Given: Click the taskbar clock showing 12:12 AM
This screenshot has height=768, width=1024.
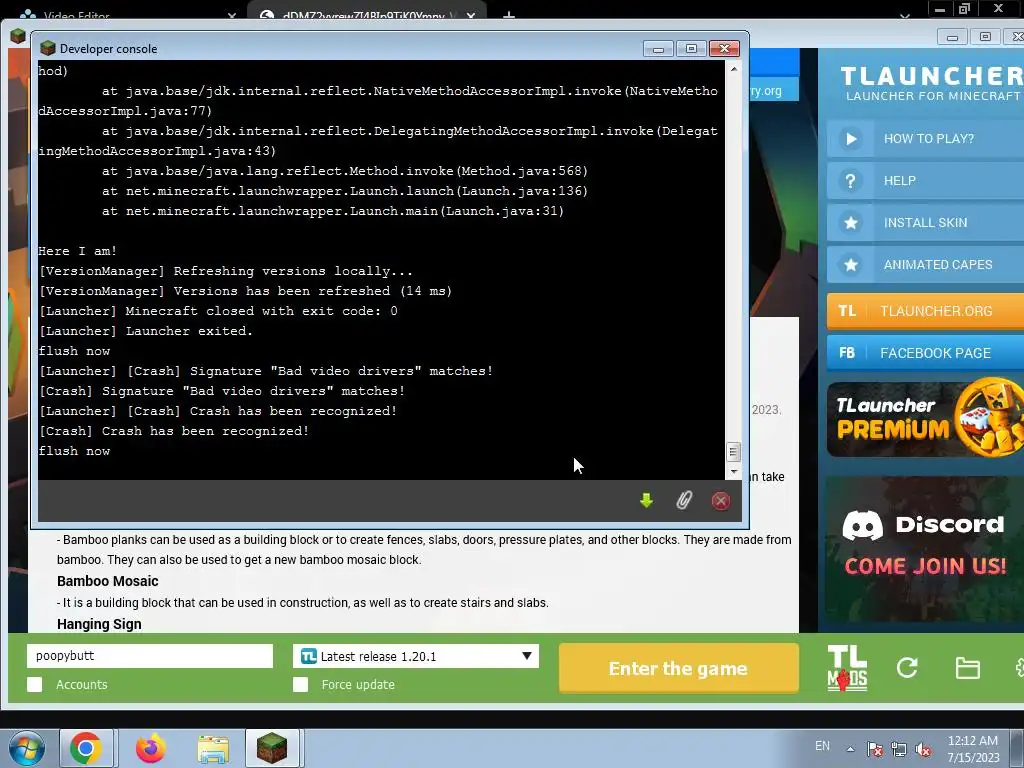Looking at the screenshot, I should 973,749.
